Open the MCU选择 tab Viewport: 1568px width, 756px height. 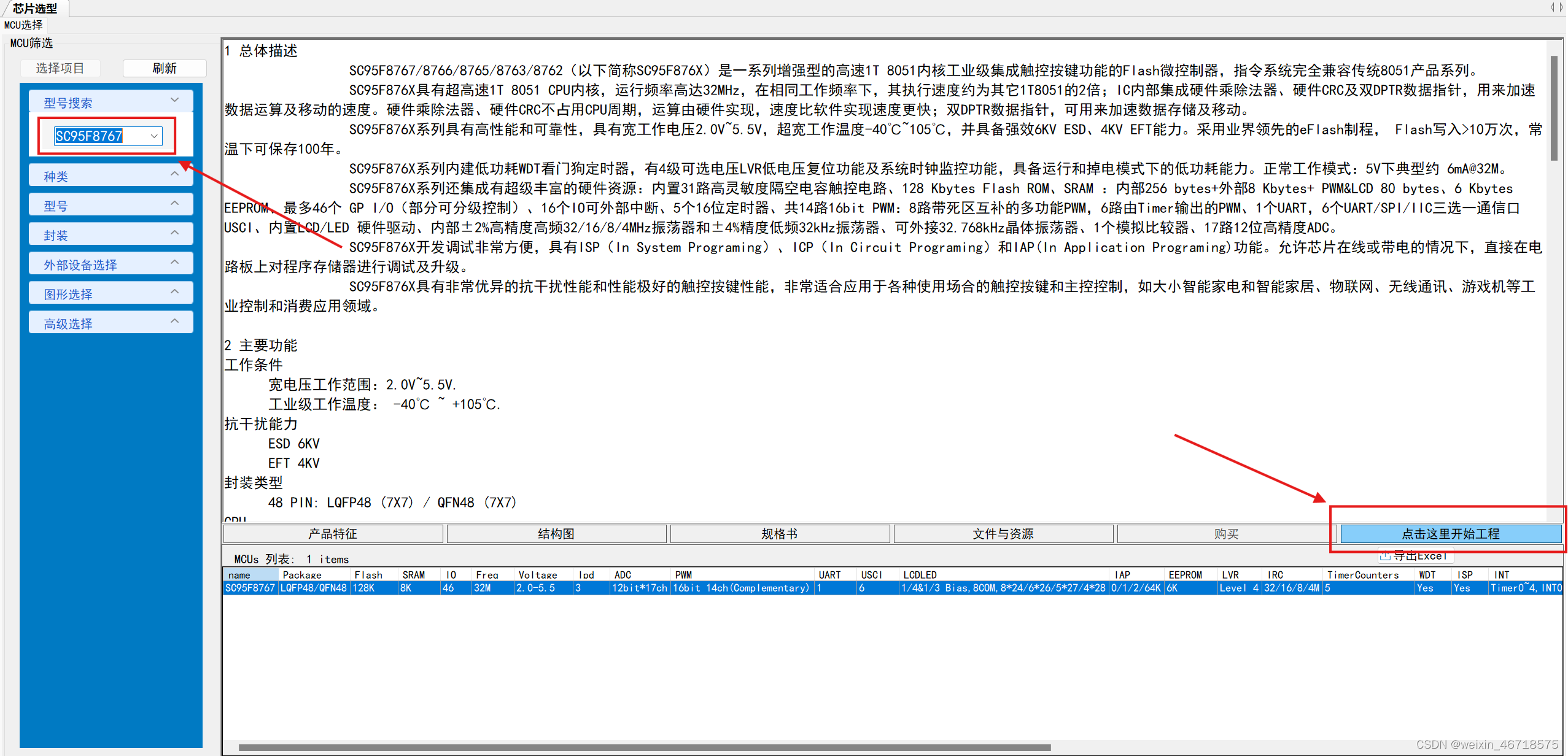(x=23, y=25)
